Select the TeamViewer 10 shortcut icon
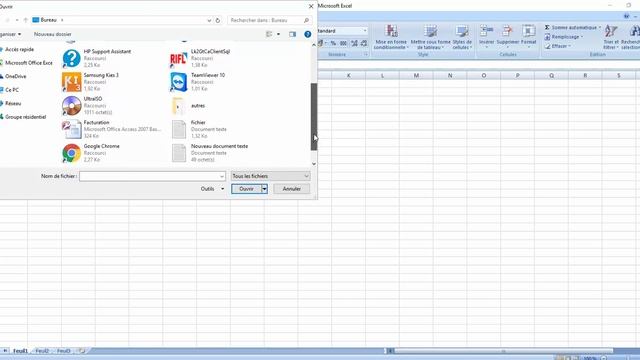640x360 pixels. (x=178, y=82)
